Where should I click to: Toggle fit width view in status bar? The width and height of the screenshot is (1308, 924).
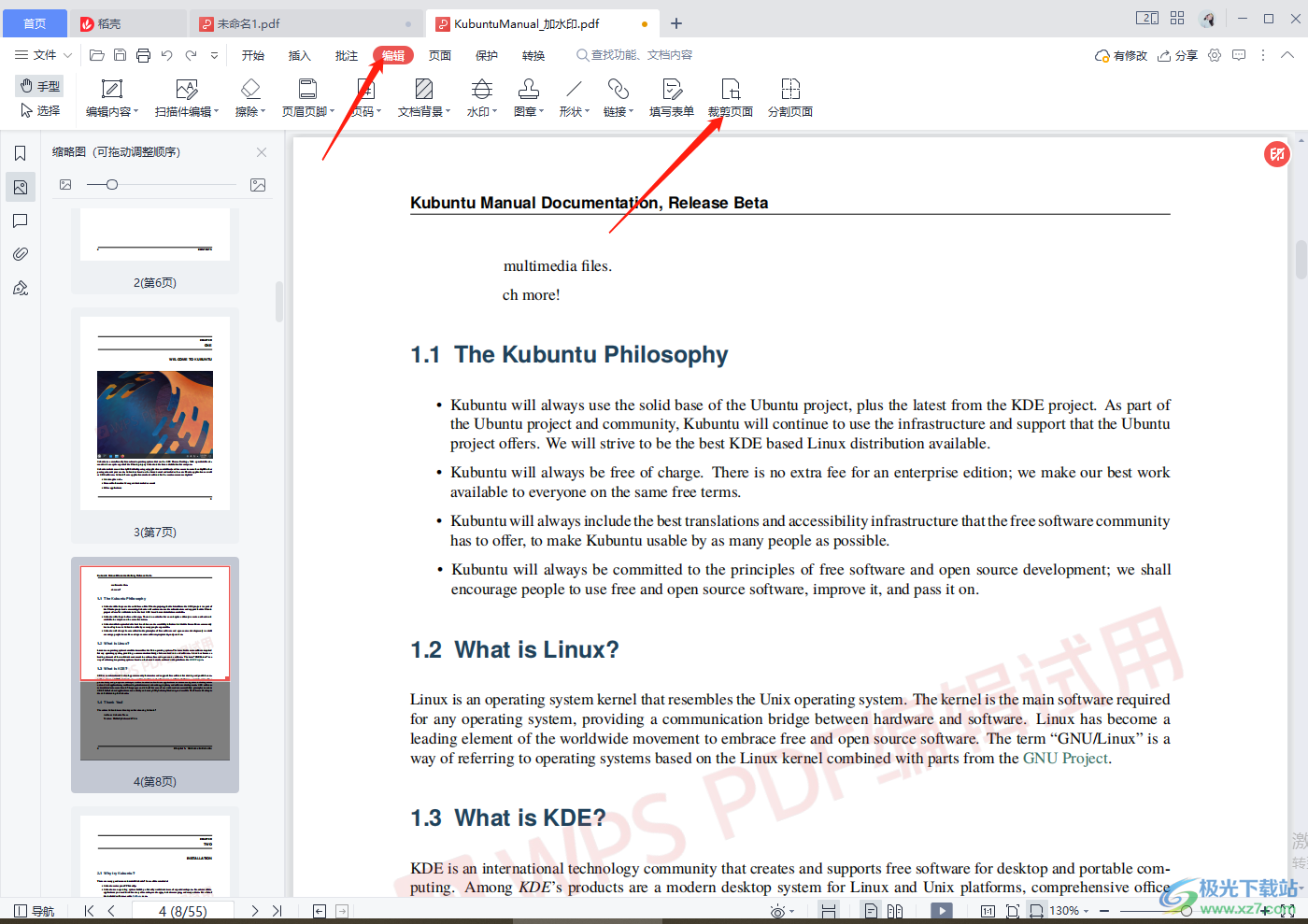click(1036, 911)
